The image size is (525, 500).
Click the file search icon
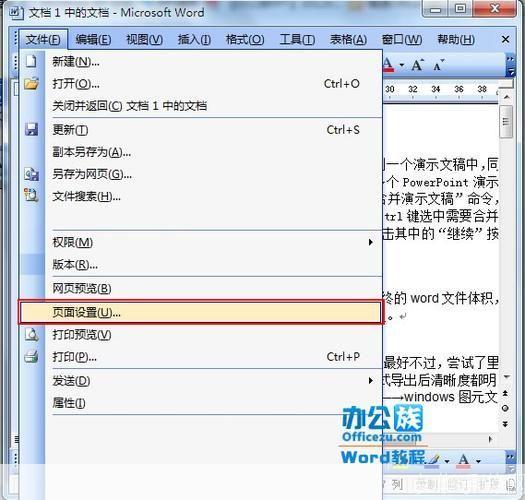tap(31, 196)
